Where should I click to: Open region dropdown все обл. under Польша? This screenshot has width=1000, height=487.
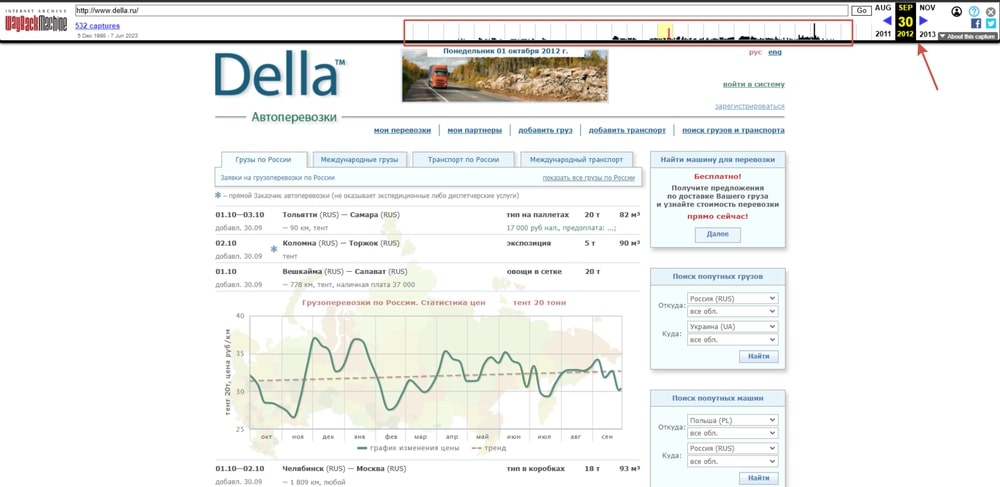point(733,433)
